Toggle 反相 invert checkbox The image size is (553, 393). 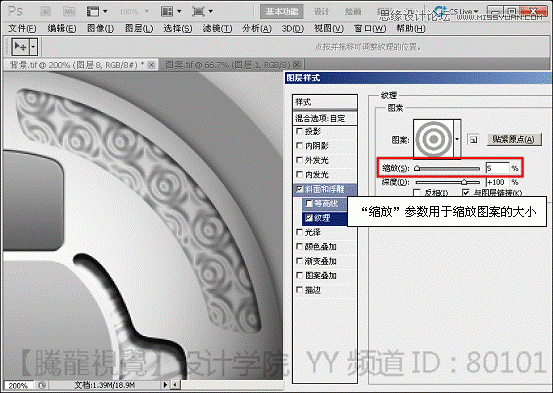[417, 193]
